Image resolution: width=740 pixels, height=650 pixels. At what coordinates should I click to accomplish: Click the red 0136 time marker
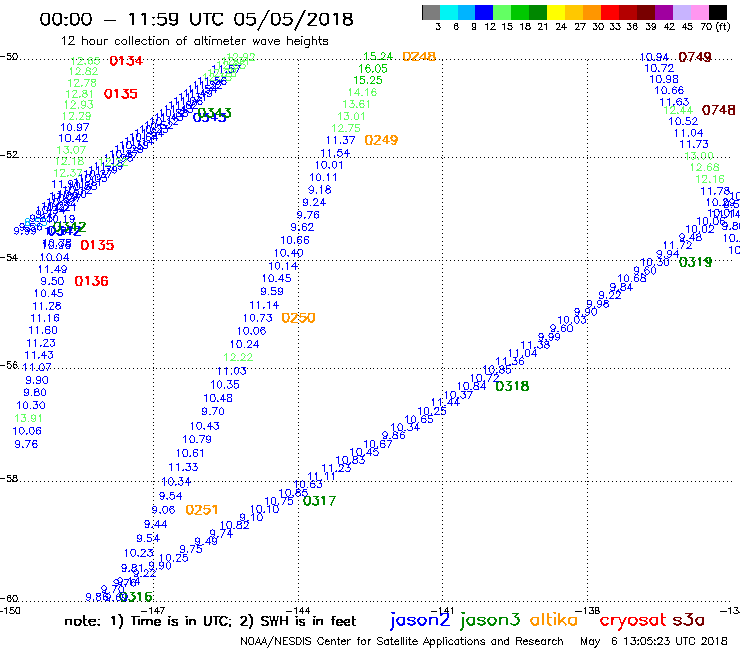pos(92,281)
